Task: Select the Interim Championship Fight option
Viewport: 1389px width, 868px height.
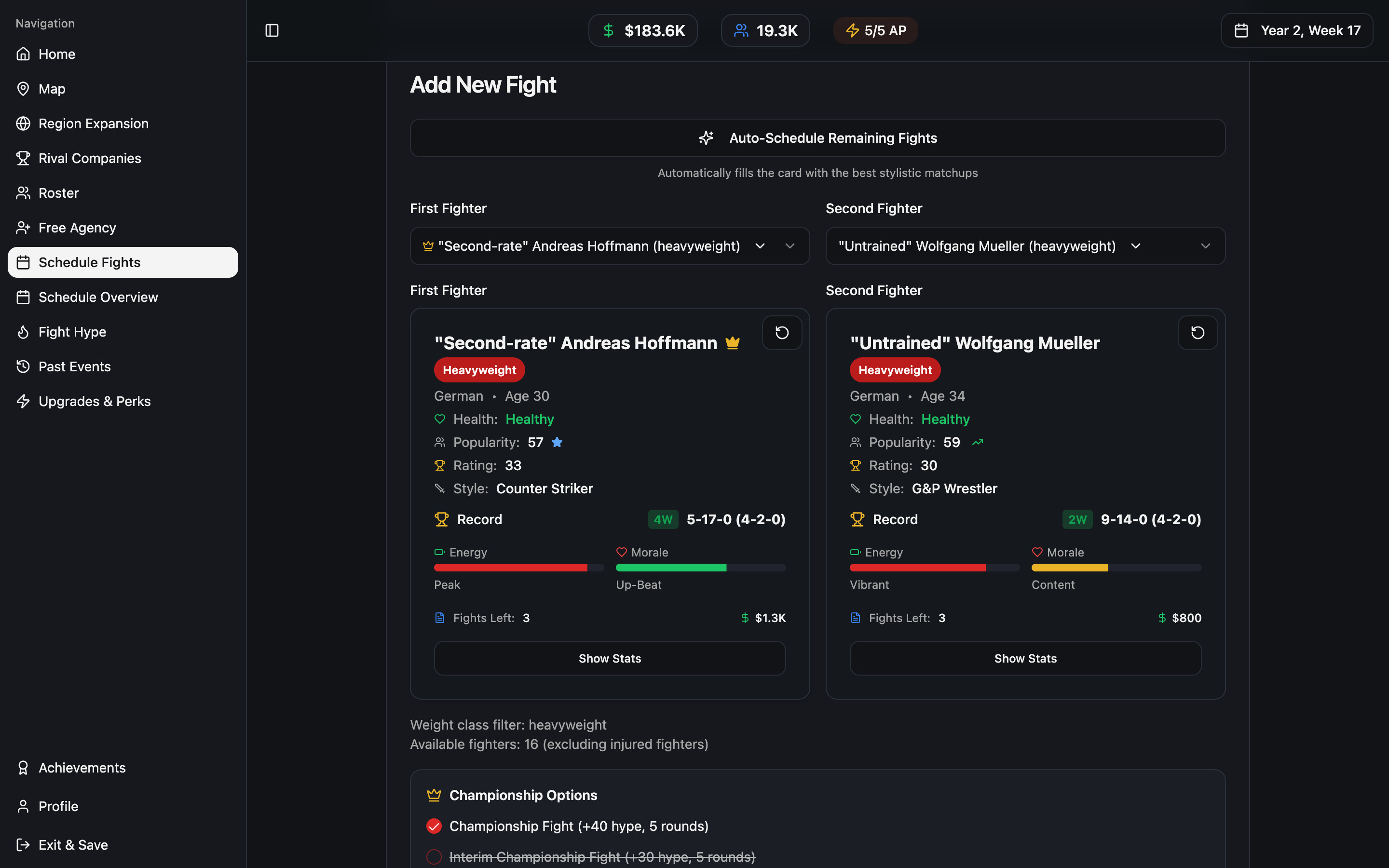Action: [434, 856]
